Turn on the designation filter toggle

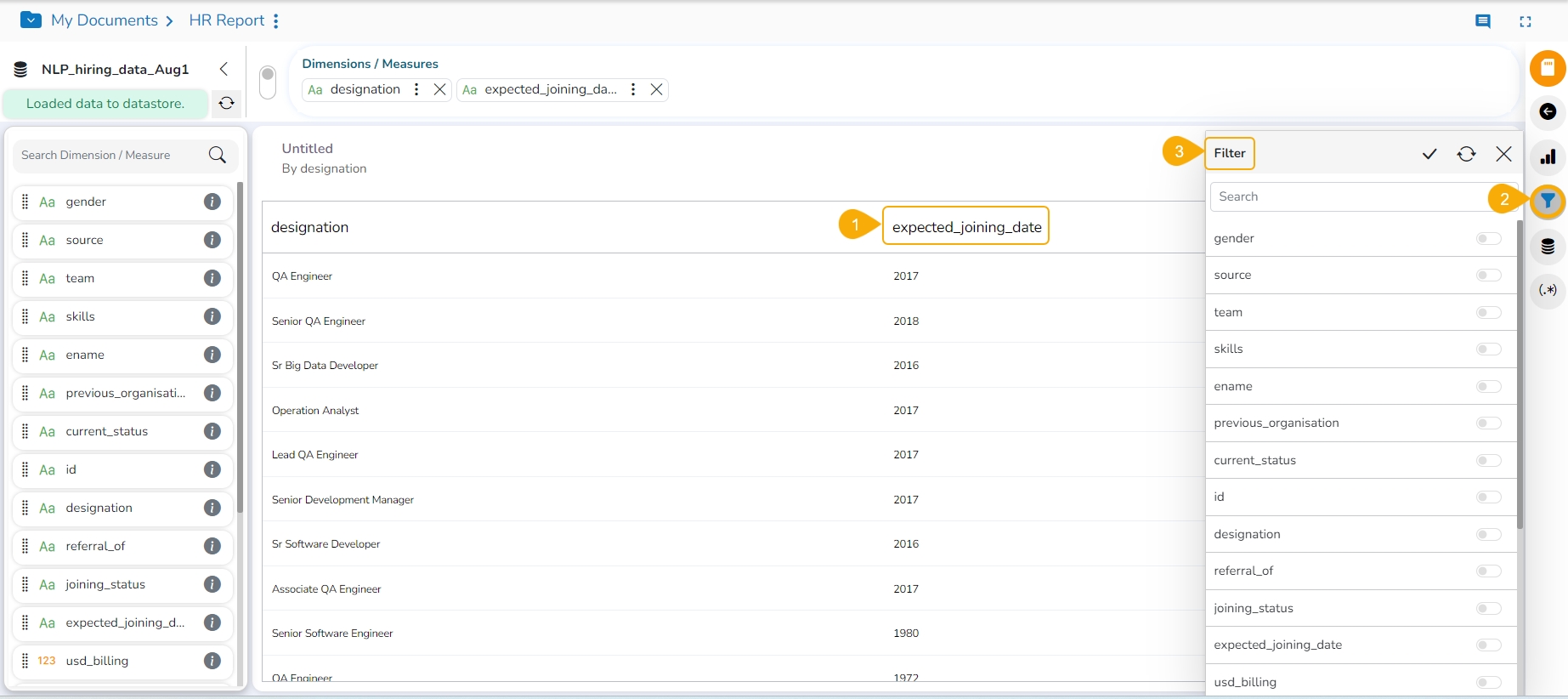[x=1488, y=535]
